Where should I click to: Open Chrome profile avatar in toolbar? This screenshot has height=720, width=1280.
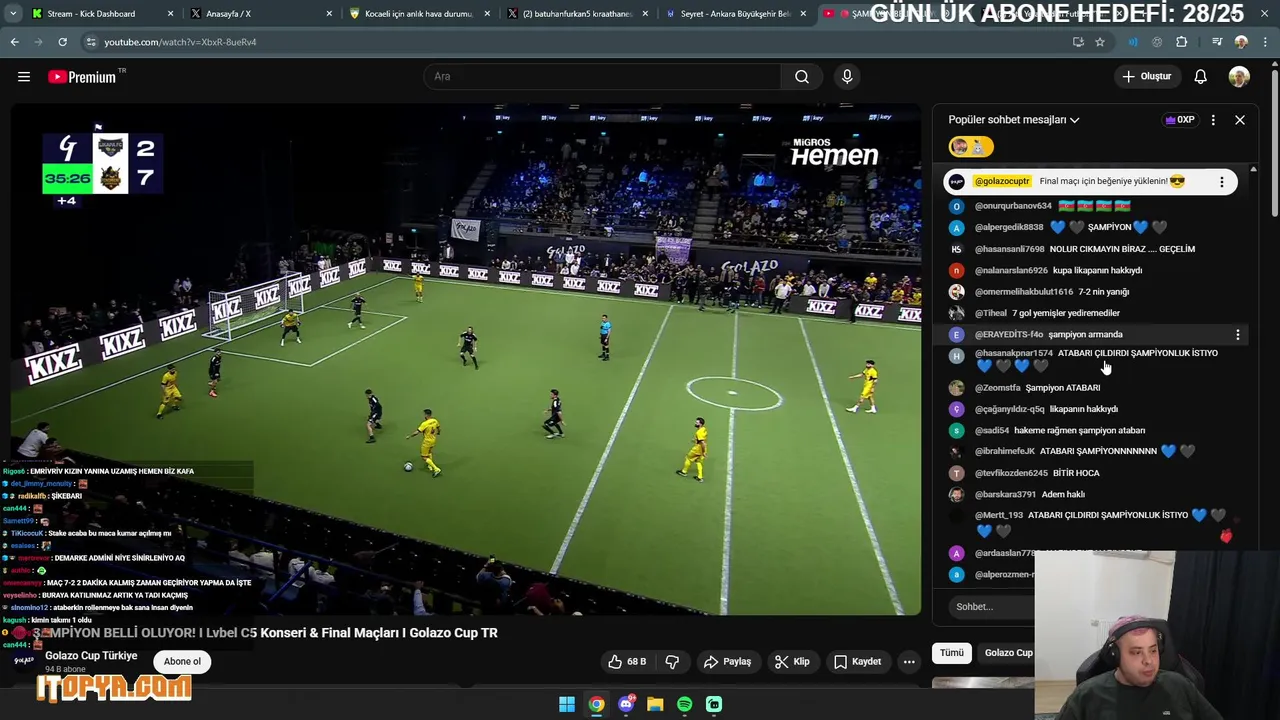pyautogui.click(x=1241, y=42)
